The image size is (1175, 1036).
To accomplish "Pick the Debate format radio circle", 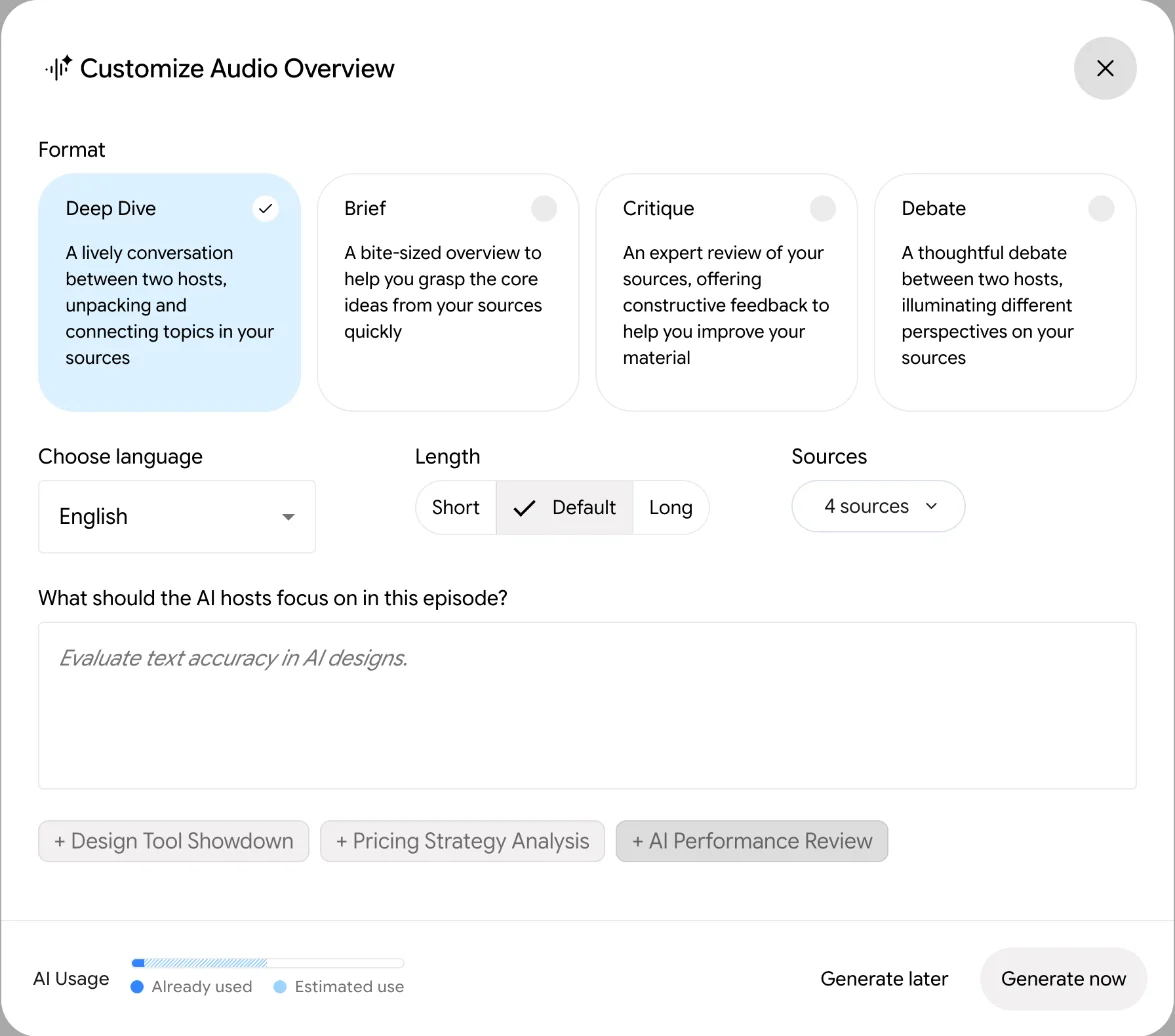I will [1101, 208].
